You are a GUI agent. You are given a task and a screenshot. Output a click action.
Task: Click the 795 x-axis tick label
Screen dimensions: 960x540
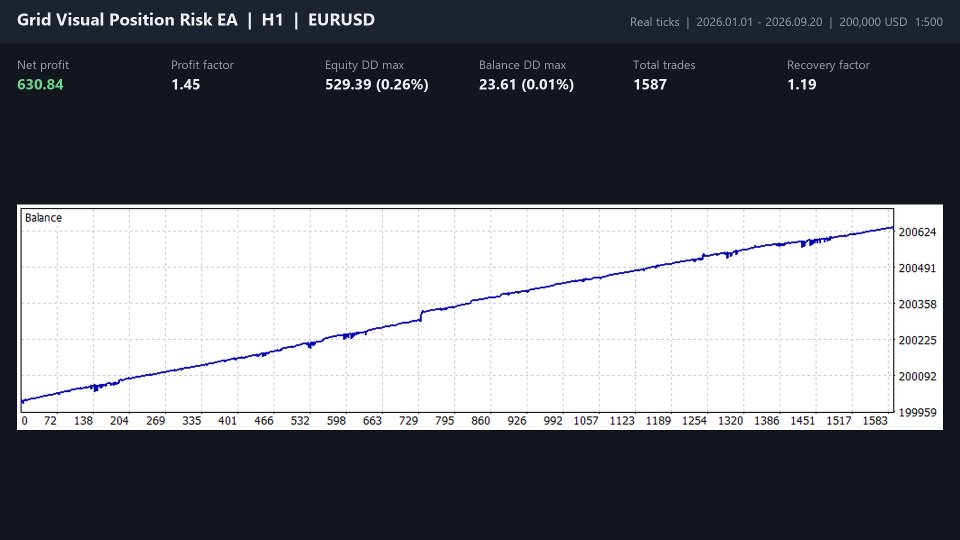click(444, 421)
